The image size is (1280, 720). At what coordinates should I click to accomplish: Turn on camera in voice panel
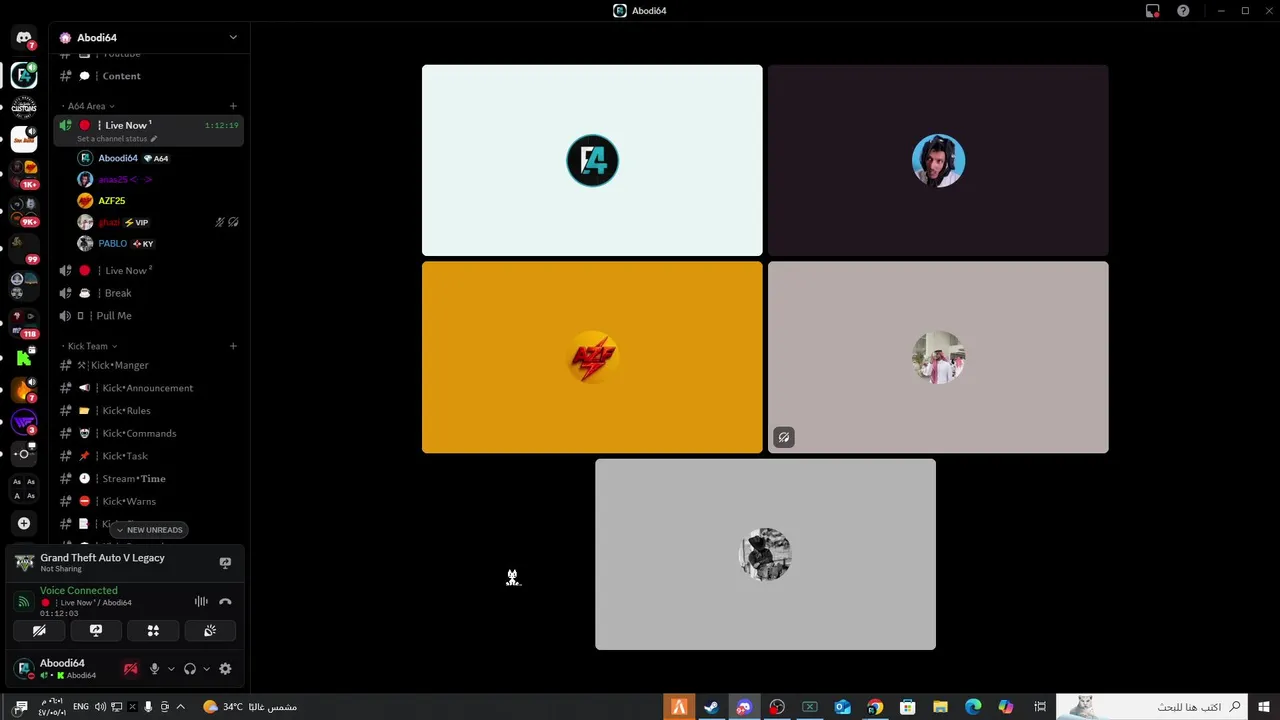coord(39,631)
